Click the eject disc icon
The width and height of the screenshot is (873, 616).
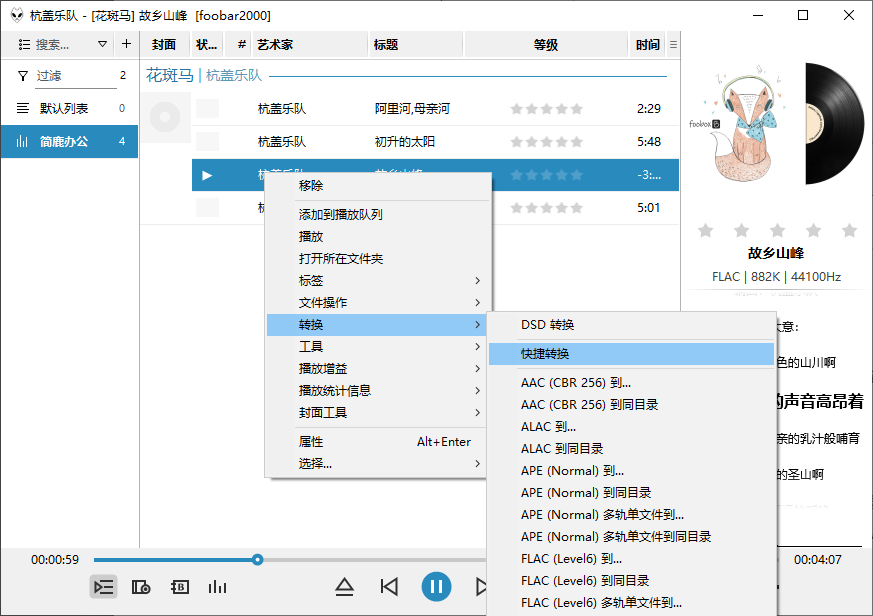345,588
